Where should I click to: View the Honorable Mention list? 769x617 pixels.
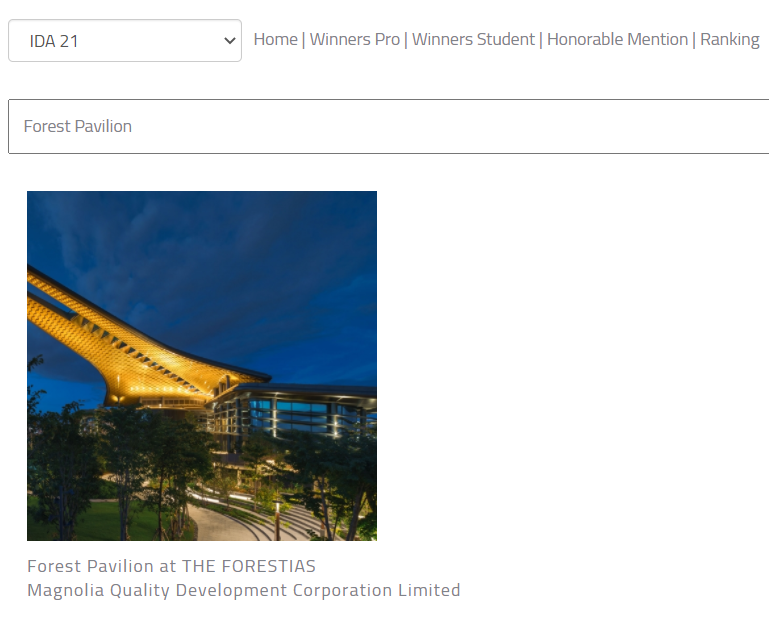coord(617,39)
